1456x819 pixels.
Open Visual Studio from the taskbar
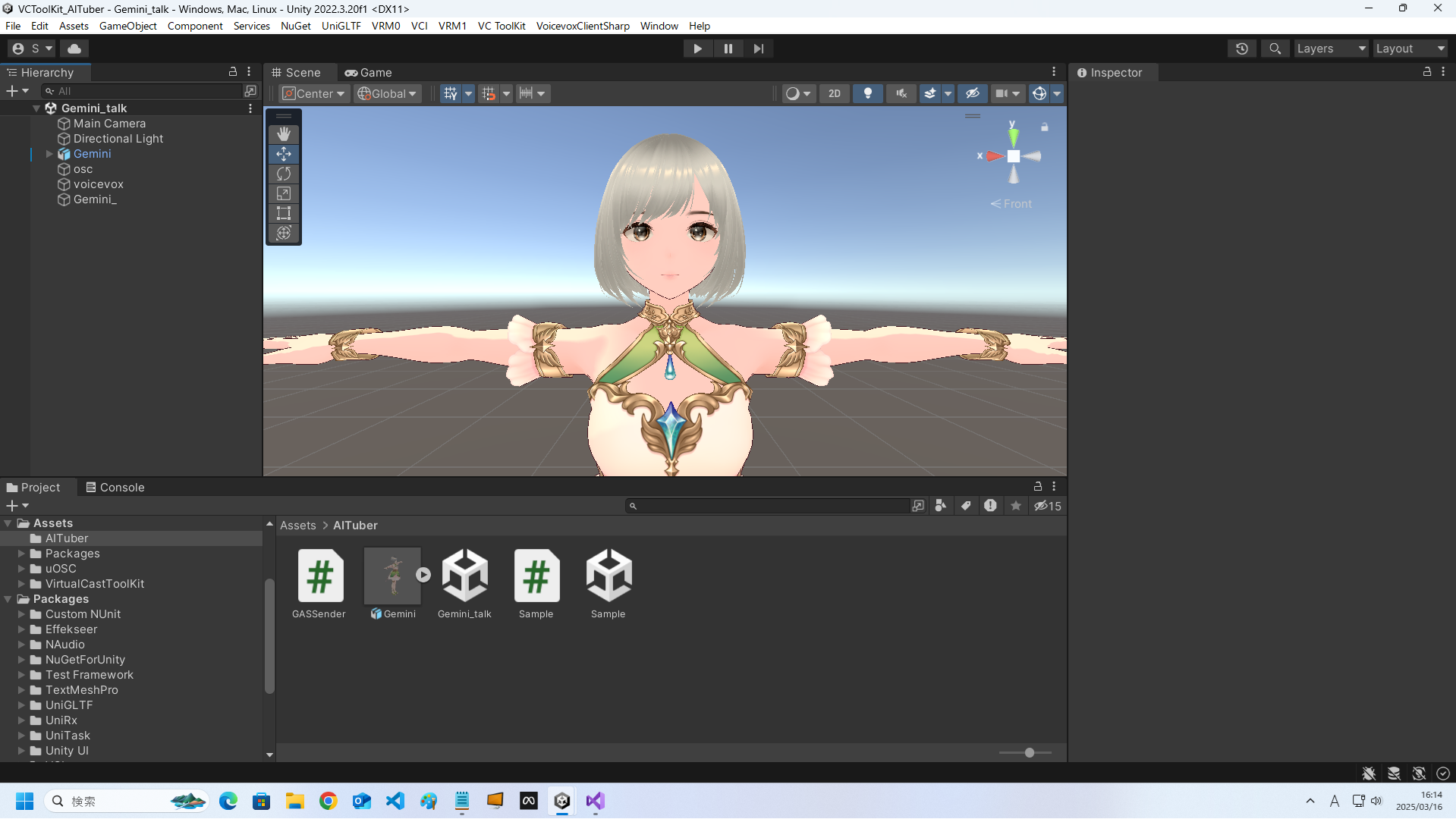coord(596,801)
